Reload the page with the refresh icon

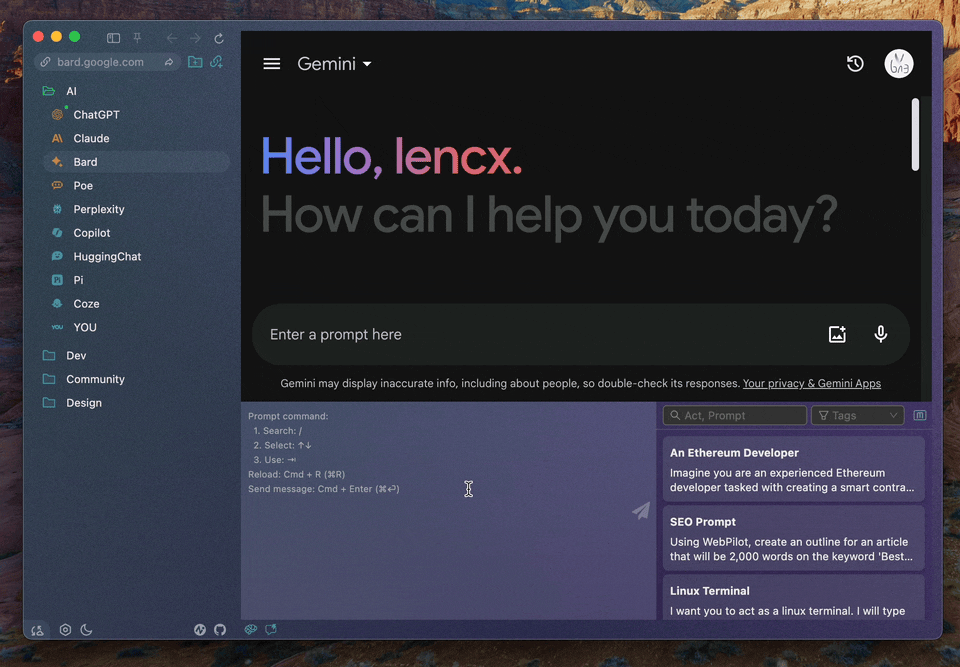pyautogui.click(x=219, y=38)
